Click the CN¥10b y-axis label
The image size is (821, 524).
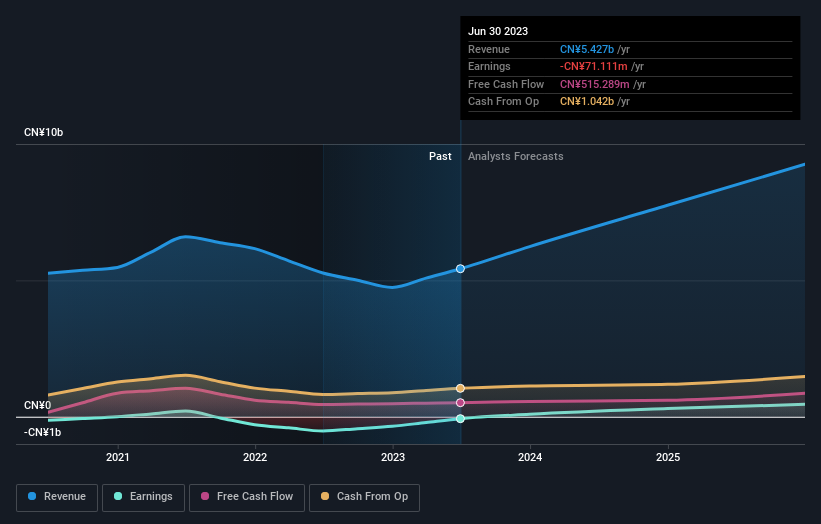point(43,132)
